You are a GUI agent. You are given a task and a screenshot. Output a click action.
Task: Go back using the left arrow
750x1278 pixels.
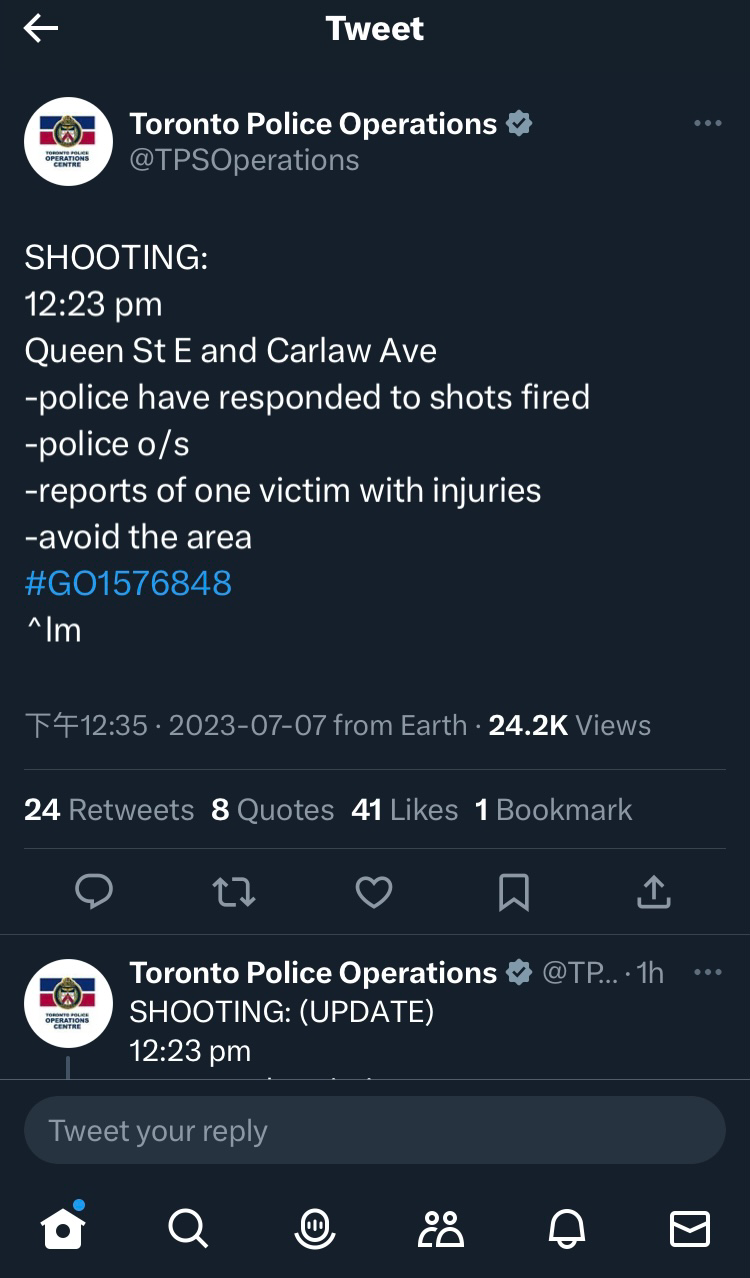[41, 29]
